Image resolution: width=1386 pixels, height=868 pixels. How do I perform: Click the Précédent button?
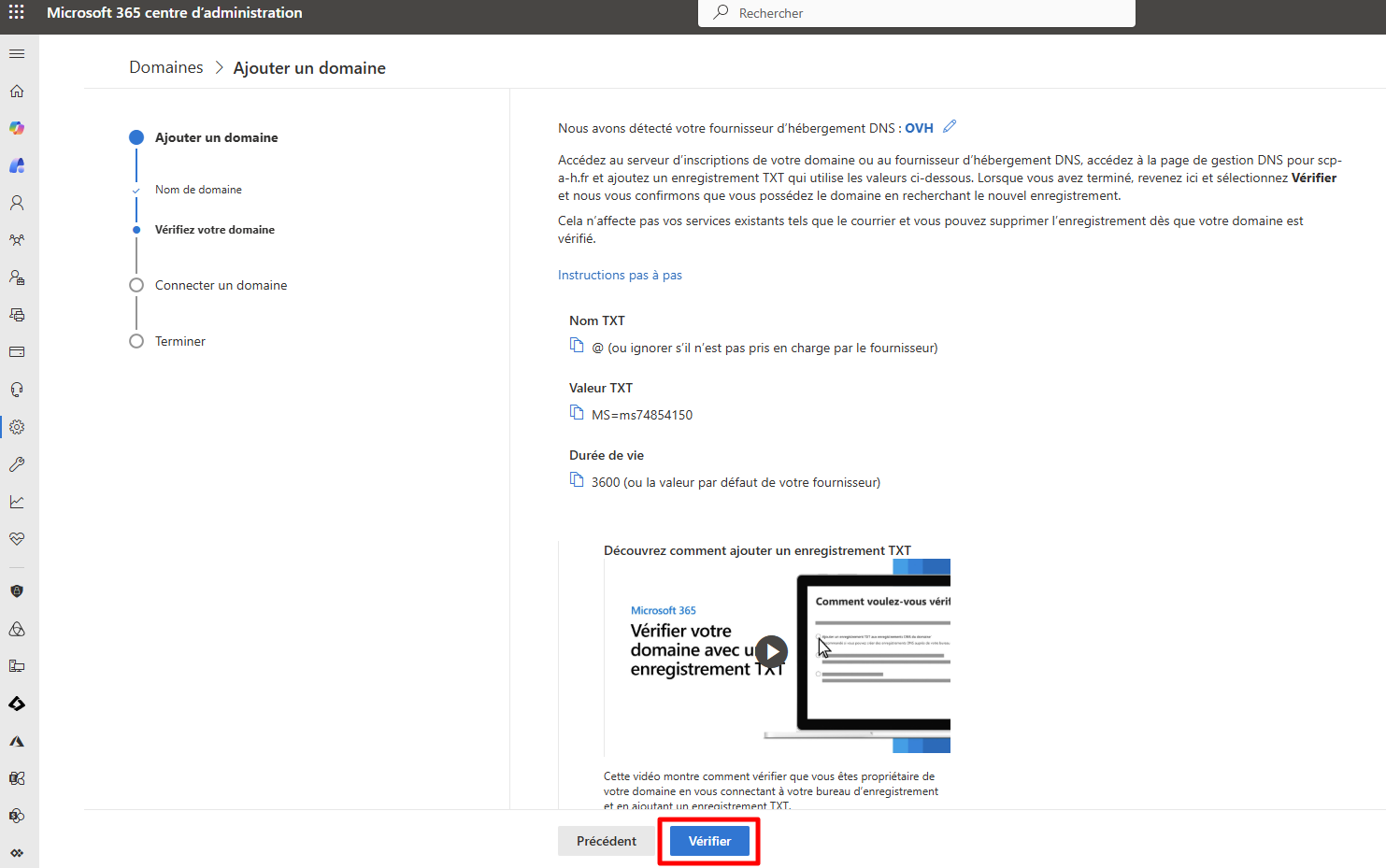(607, 841)
